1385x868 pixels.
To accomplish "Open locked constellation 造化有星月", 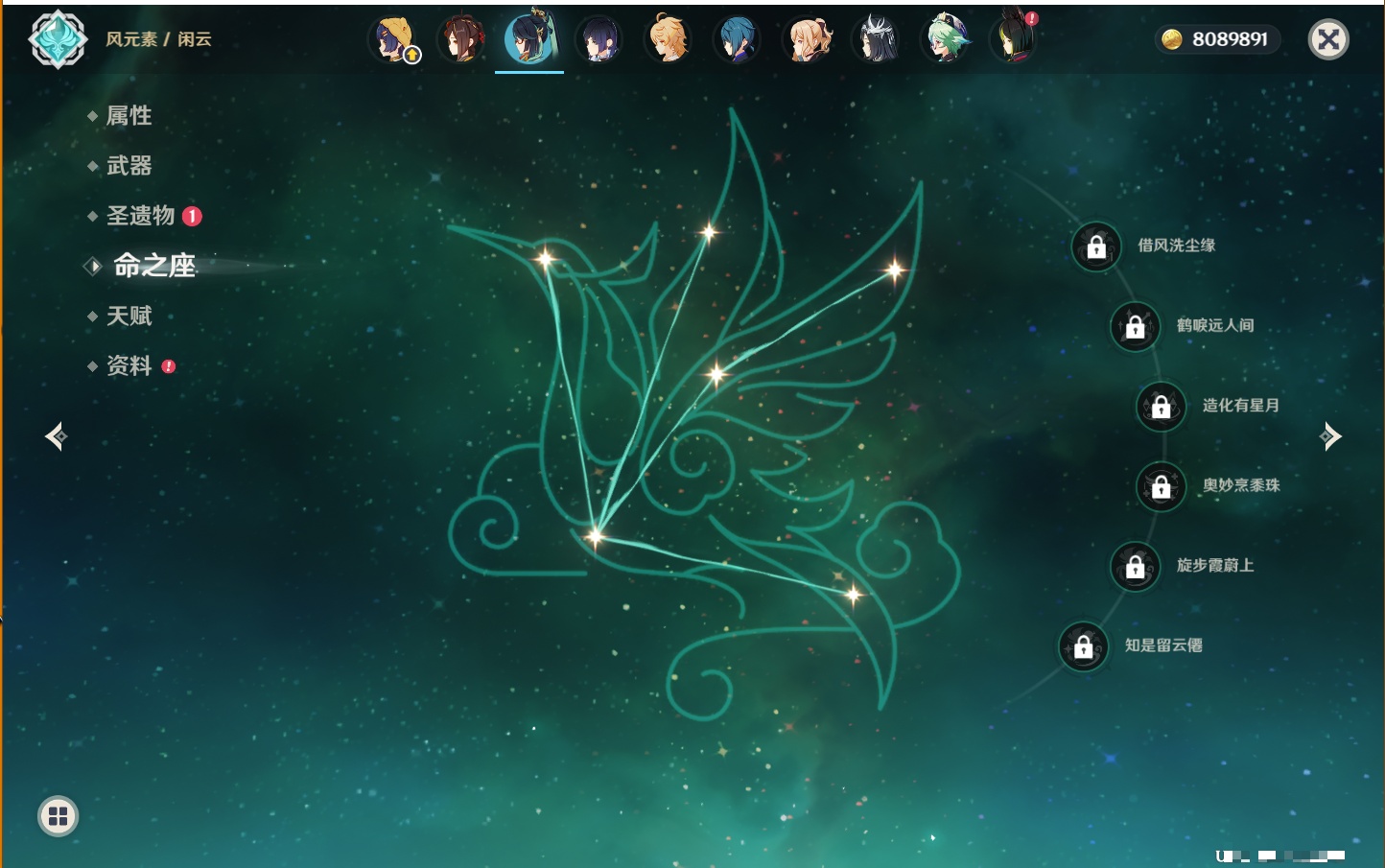I will coord(1162,406).
